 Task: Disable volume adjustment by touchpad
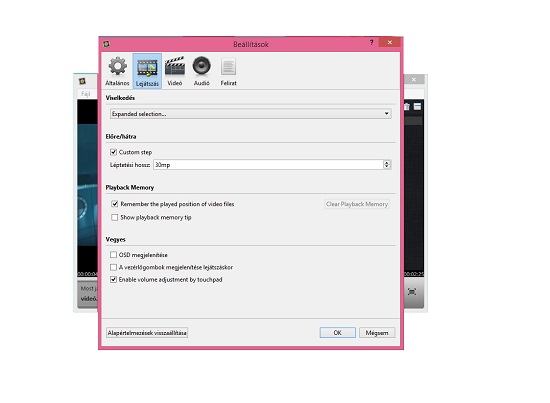pos(113,280)
